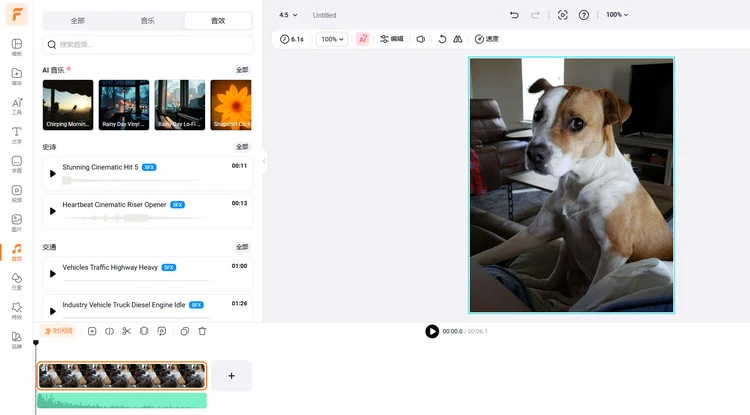Open the 4:5 aspect ratio dropdown
The image size is (750, 415).
[x=288, y=15]
